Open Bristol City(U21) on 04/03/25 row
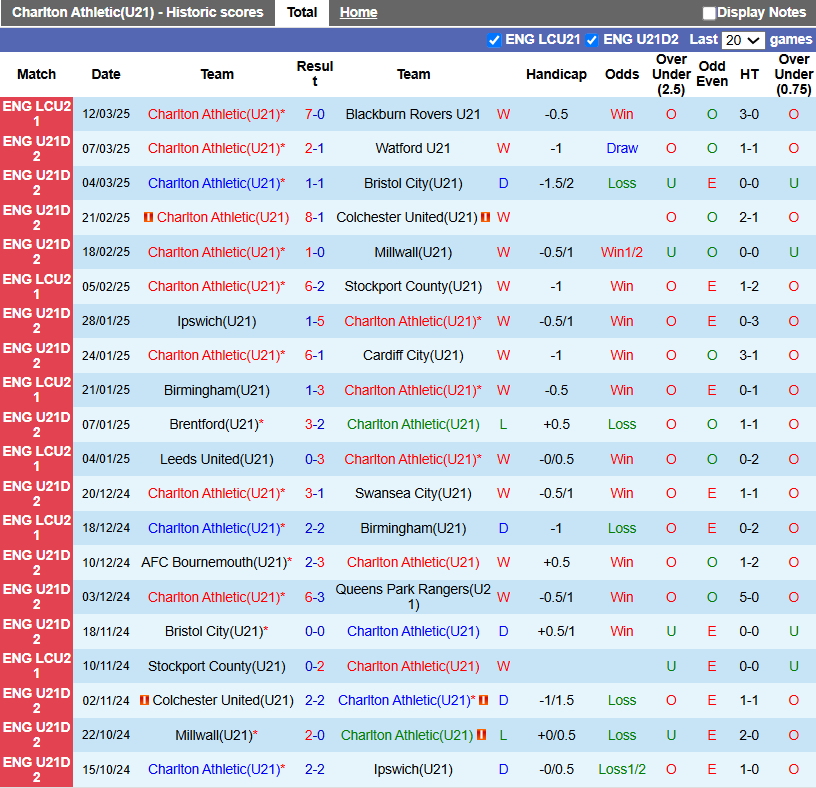 coord(413,183)
